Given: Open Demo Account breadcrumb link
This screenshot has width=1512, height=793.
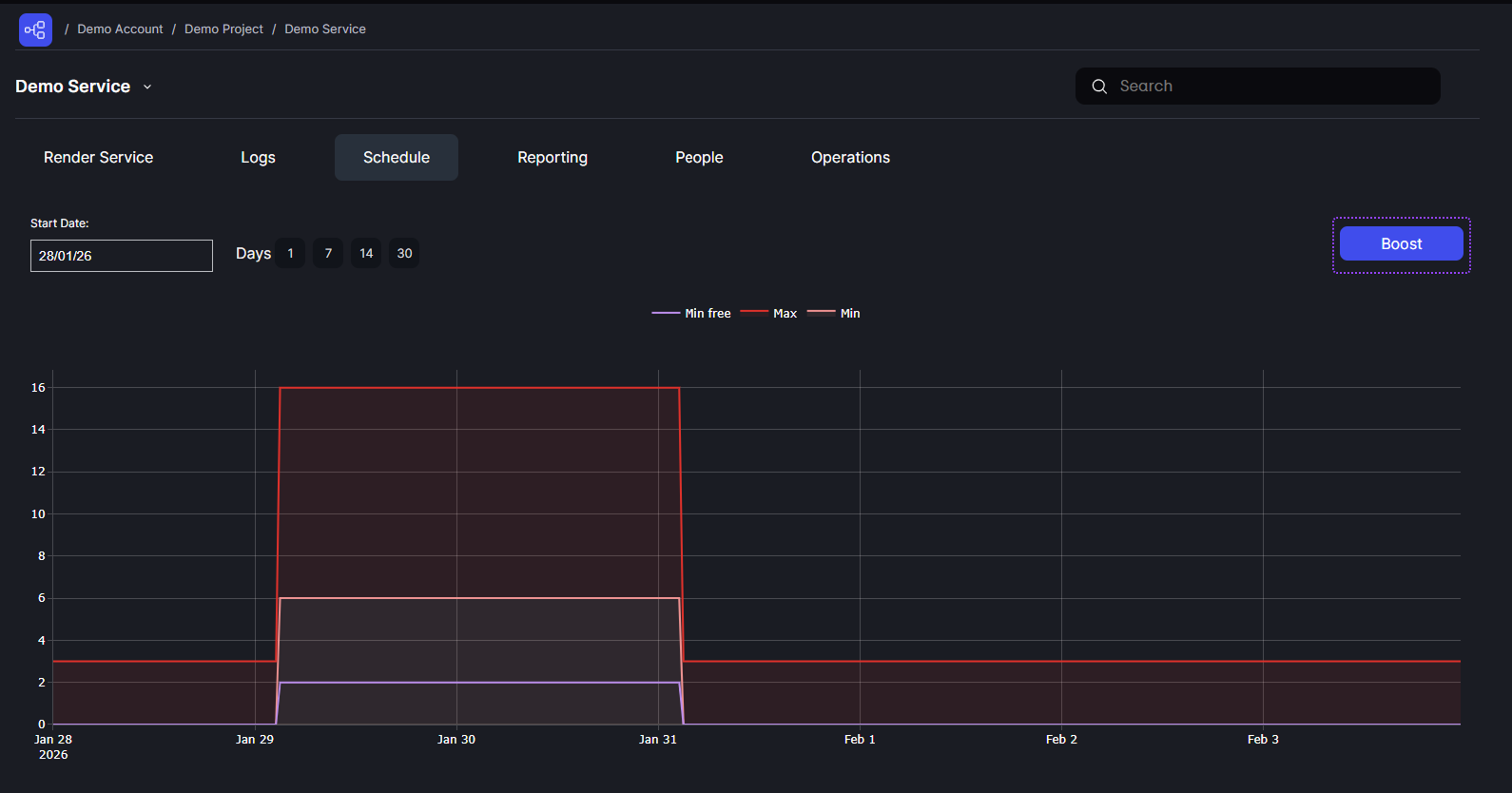Looking at the screenshot, I should tap(120, 29).
